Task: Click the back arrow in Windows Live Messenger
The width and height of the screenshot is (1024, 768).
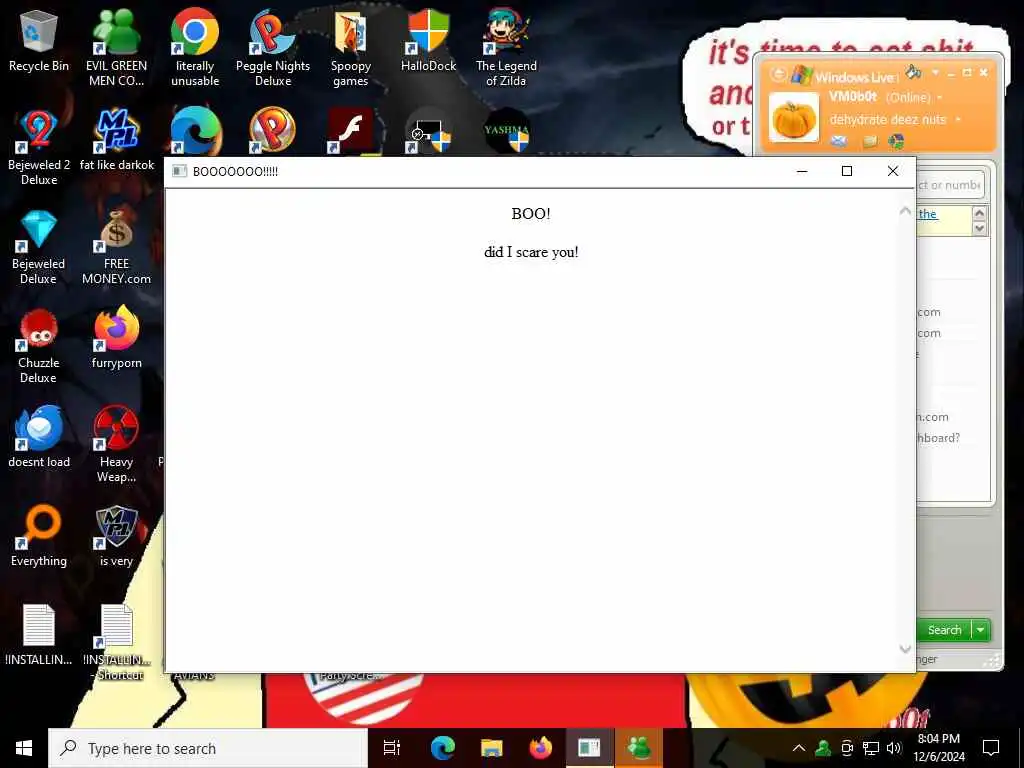Action: click(778, 74)
